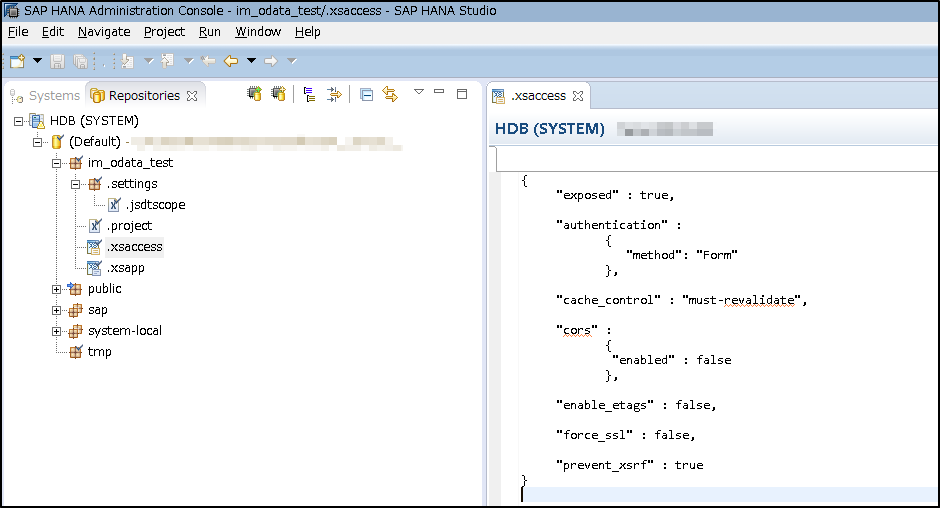940x508 pixels.
Task: Click the New wizard toolbar icon
Action: point(17,61)
